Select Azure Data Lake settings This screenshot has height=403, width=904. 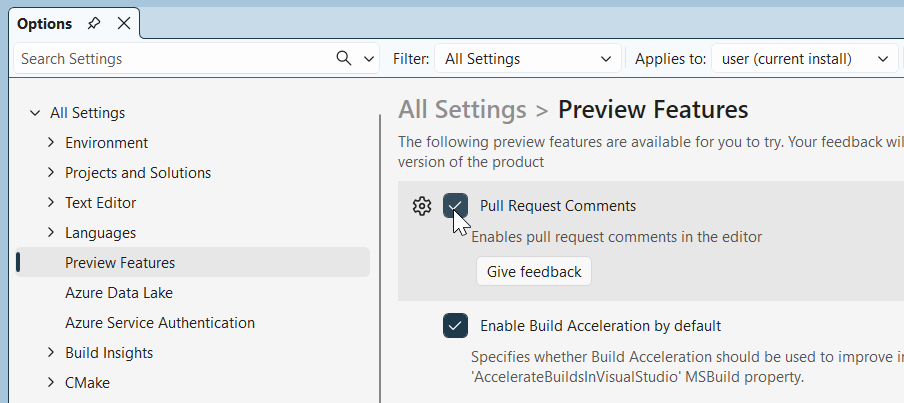[119, 293]
